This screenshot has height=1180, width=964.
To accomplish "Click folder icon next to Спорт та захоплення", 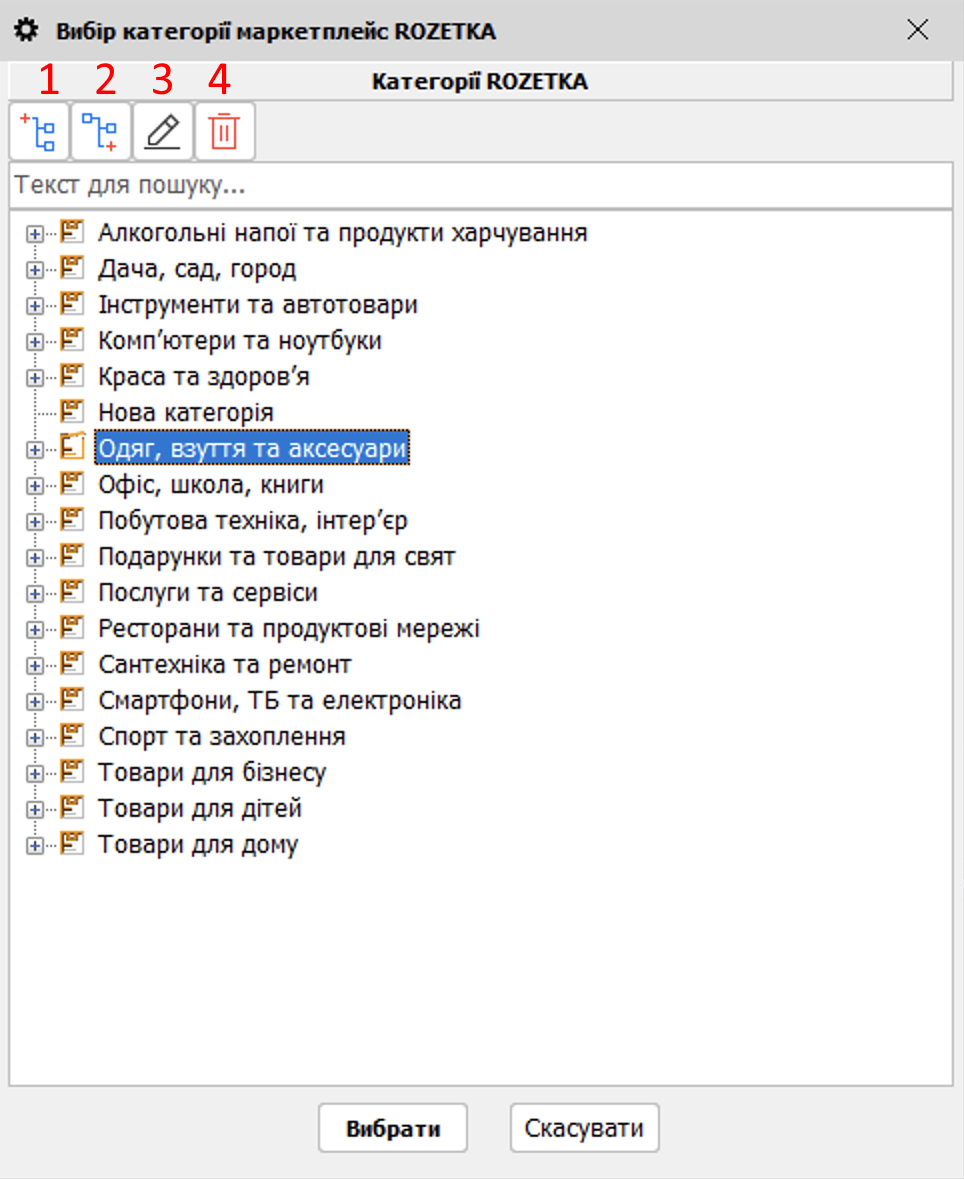I will (x=72, y=736).
